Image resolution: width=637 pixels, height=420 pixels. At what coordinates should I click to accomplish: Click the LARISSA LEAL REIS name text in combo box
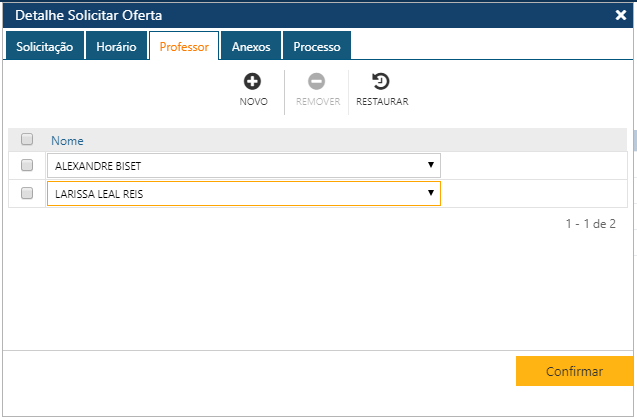[x=99, y=193]
